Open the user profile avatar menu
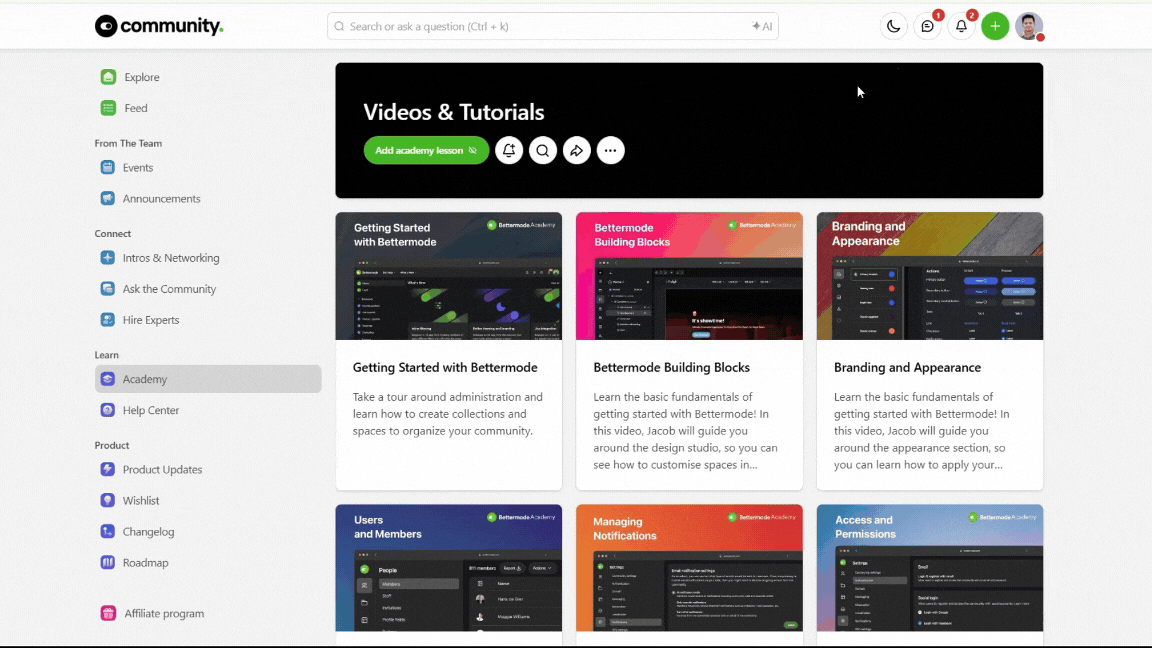This screenshot has height=648, width=1152. click(x=1028, y=27)
